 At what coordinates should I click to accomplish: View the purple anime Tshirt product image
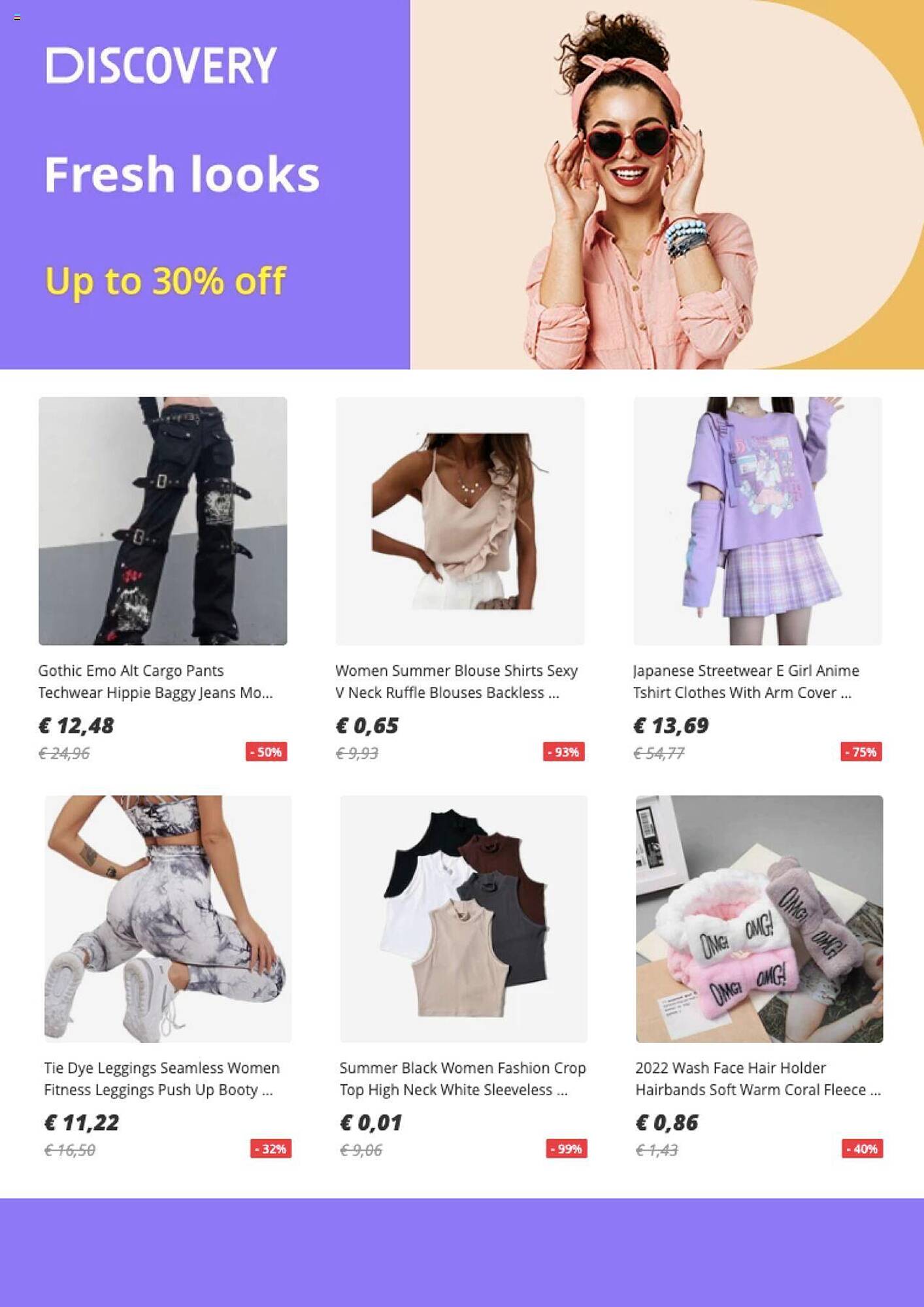click(x=758, y=521)
